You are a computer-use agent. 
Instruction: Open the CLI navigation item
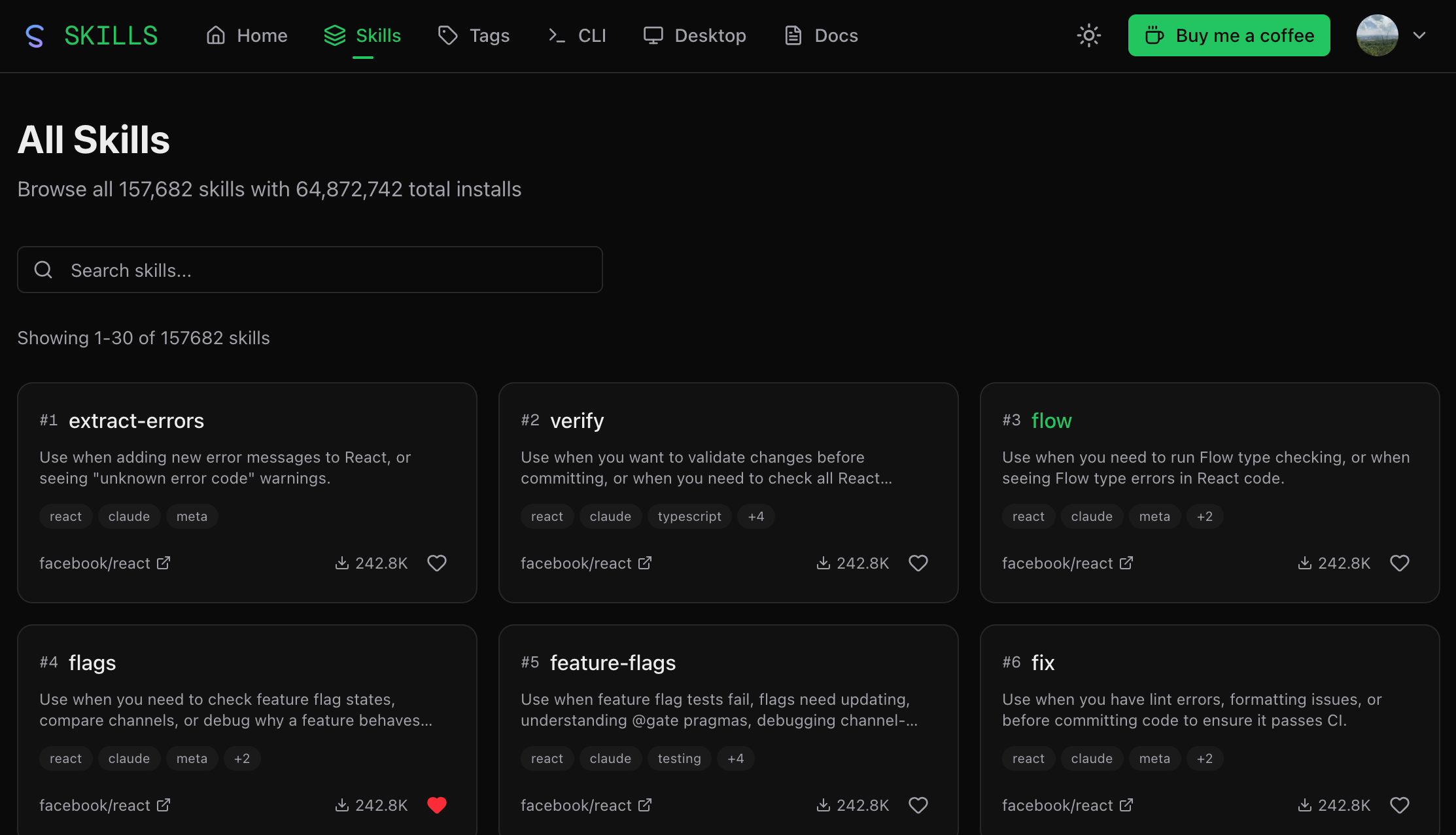click(577, 35)
